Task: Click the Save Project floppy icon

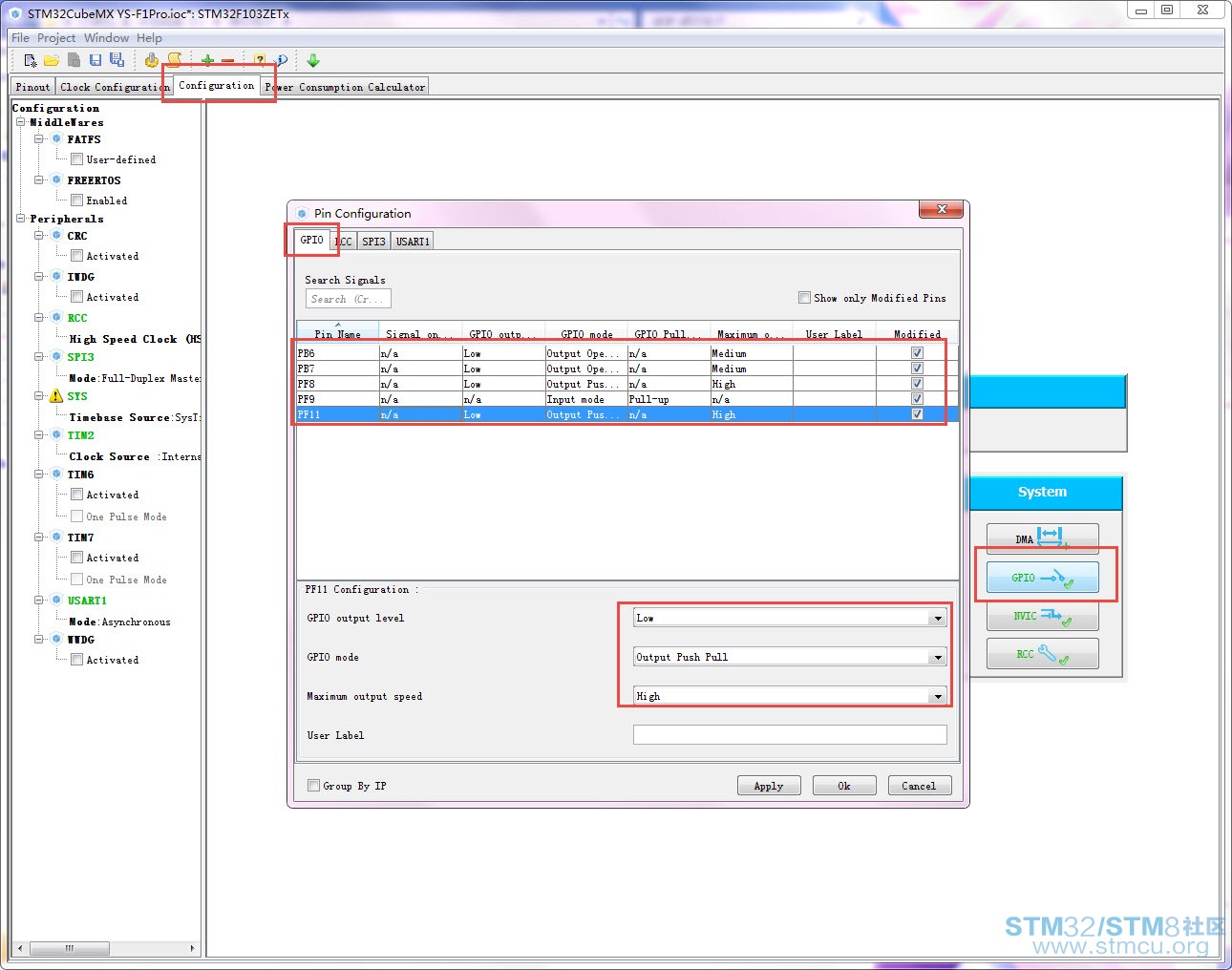Action: coord(96,60)
